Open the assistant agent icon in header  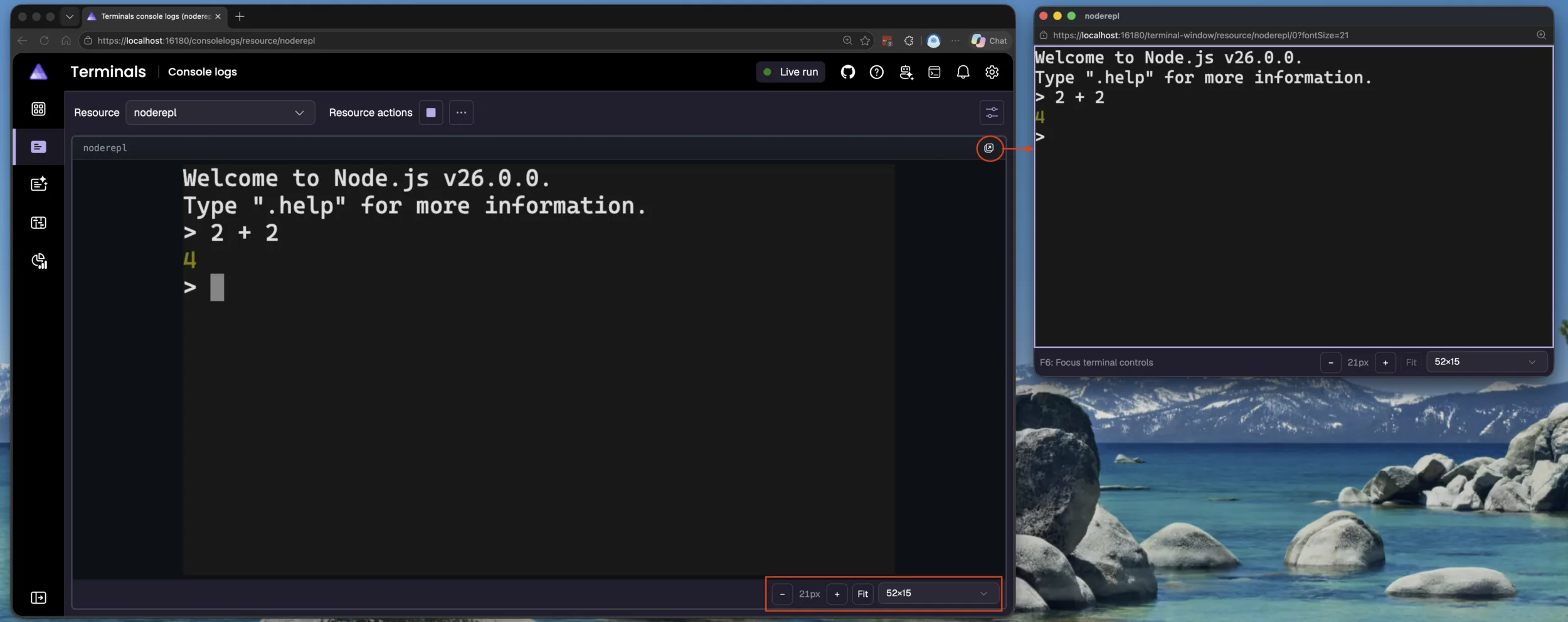tap(906, 72)
